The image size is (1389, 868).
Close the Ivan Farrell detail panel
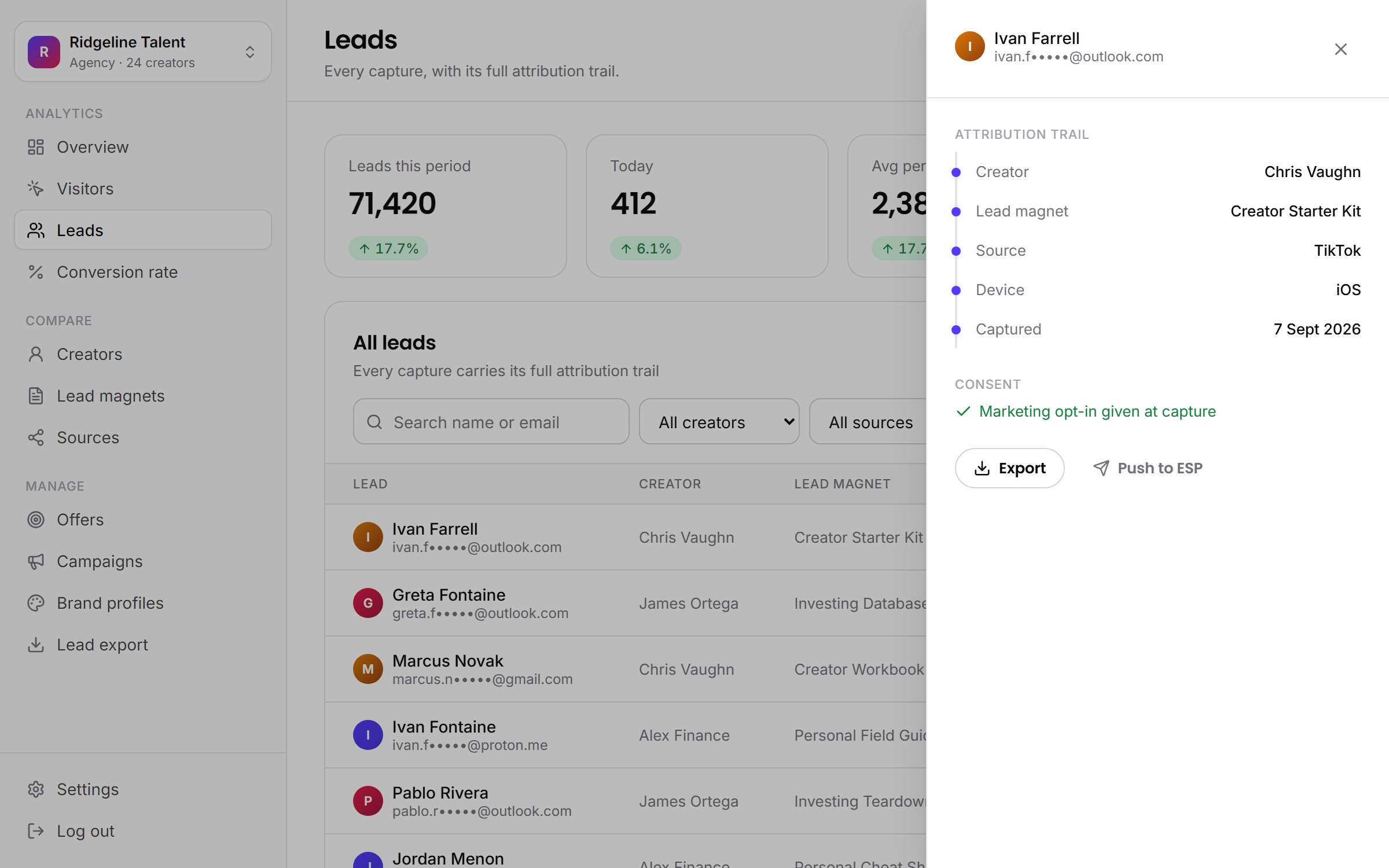point(1341,49)
